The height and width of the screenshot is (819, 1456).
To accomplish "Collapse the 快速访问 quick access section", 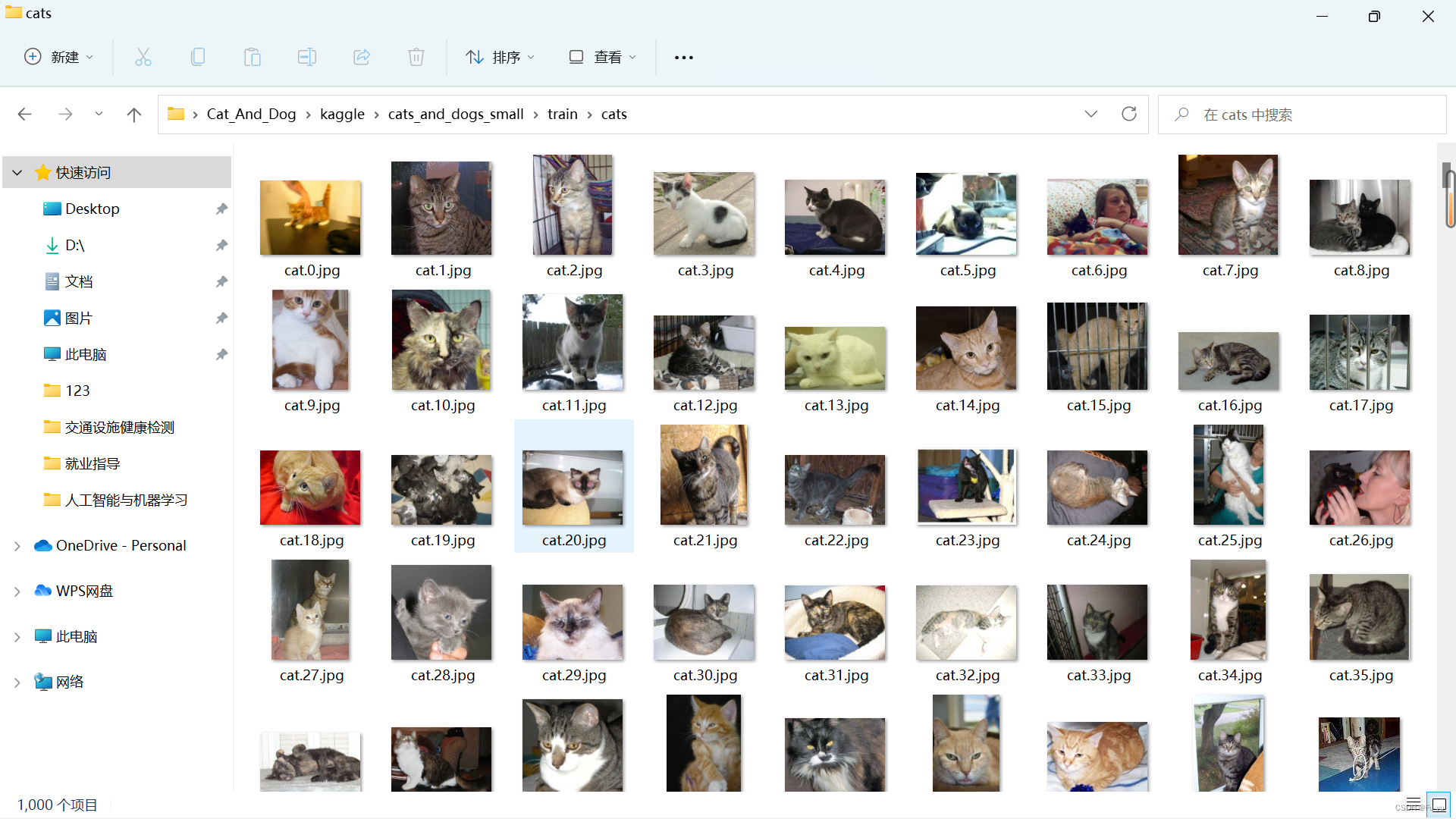I will tap(17, 173).
